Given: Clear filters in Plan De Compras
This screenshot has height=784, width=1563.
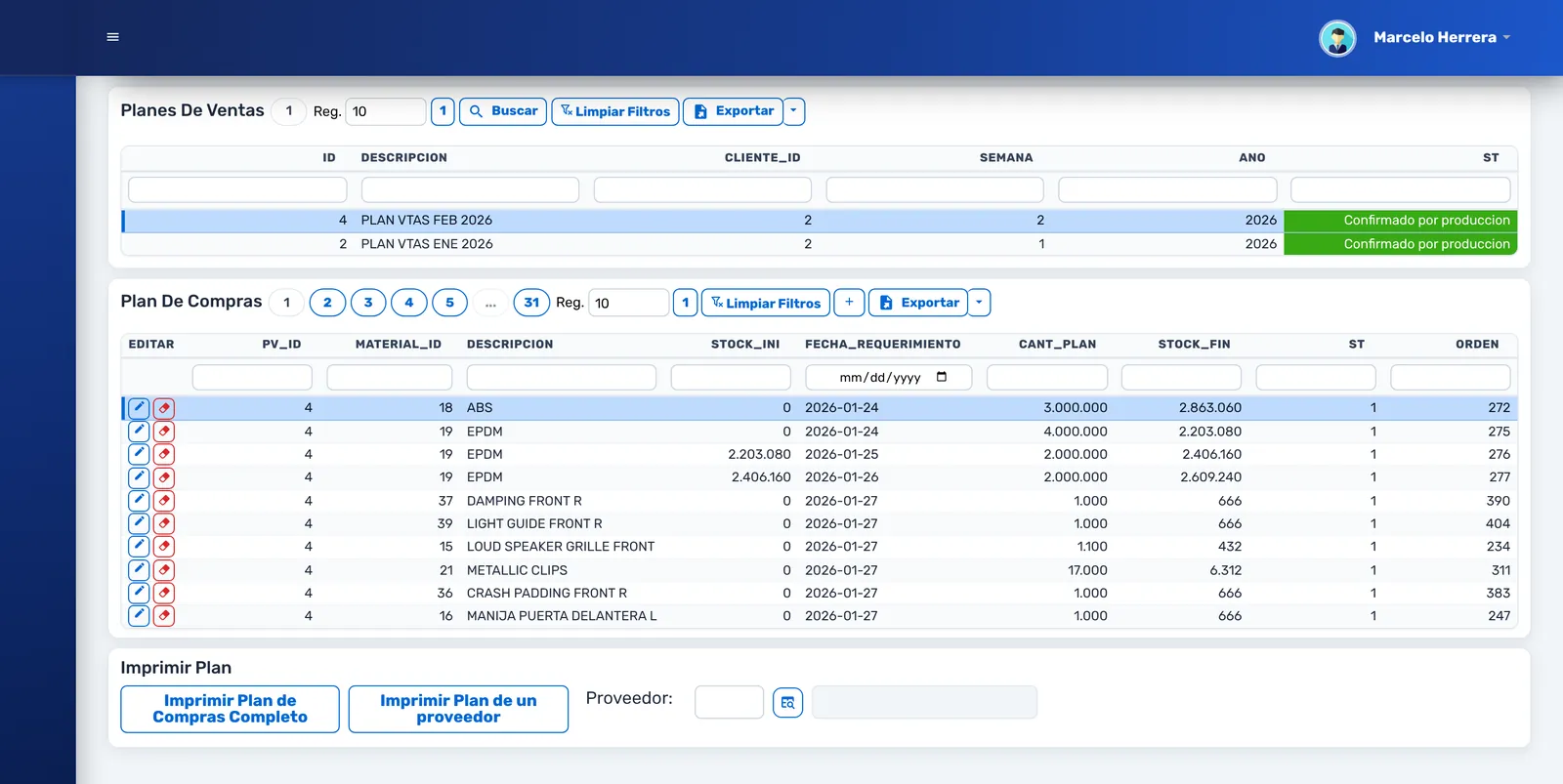Looking at the screenshot, I should pyautogui.click(x=766, y=303).
